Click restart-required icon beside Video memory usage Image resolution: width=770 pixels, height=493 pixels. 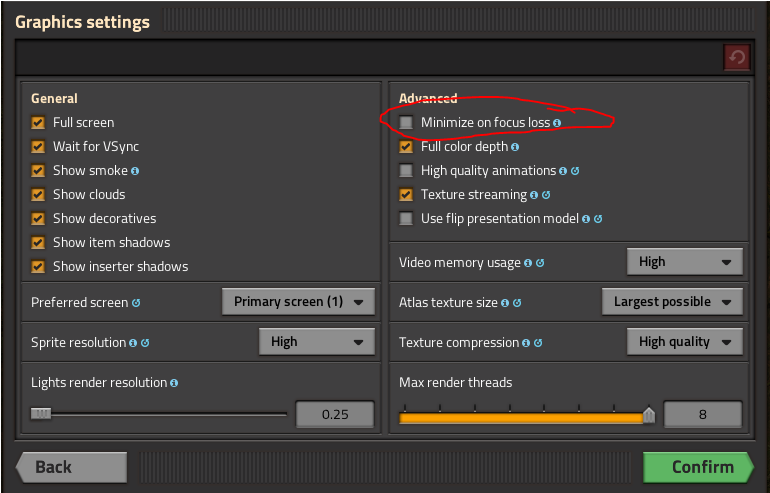[540, 263]
